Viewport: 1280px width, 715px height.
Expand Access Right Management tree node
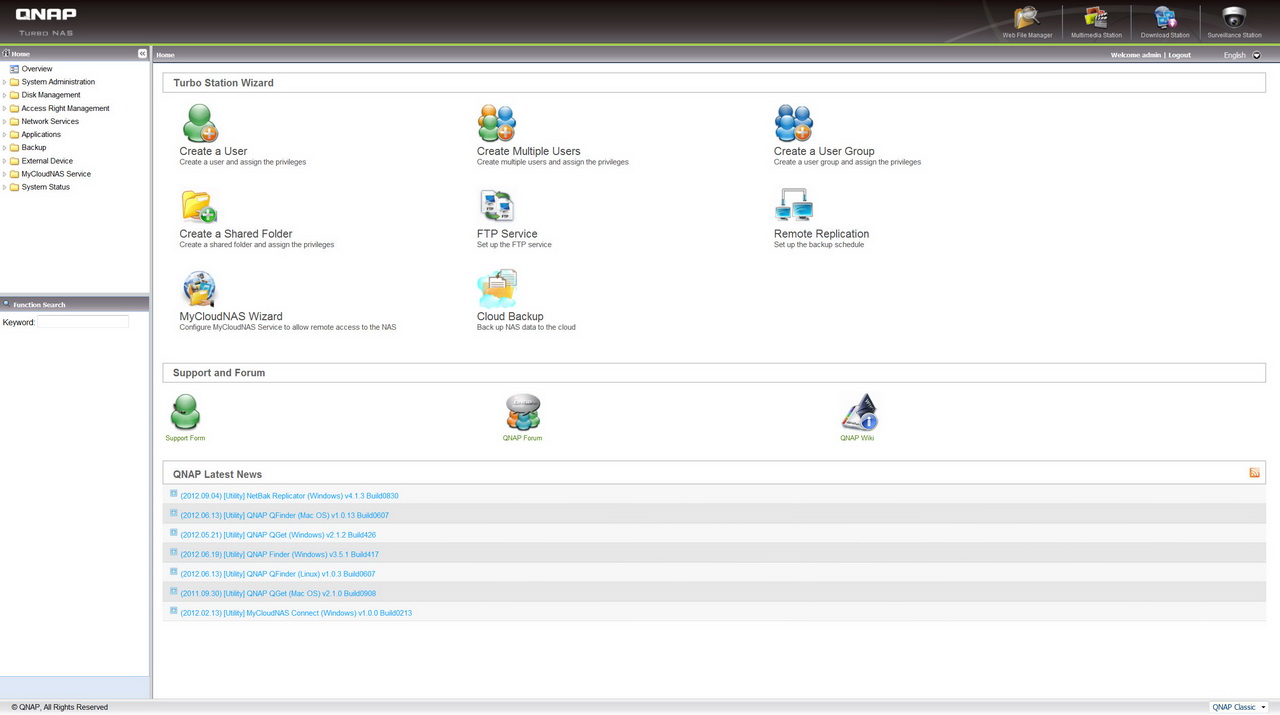coord(4,108)
